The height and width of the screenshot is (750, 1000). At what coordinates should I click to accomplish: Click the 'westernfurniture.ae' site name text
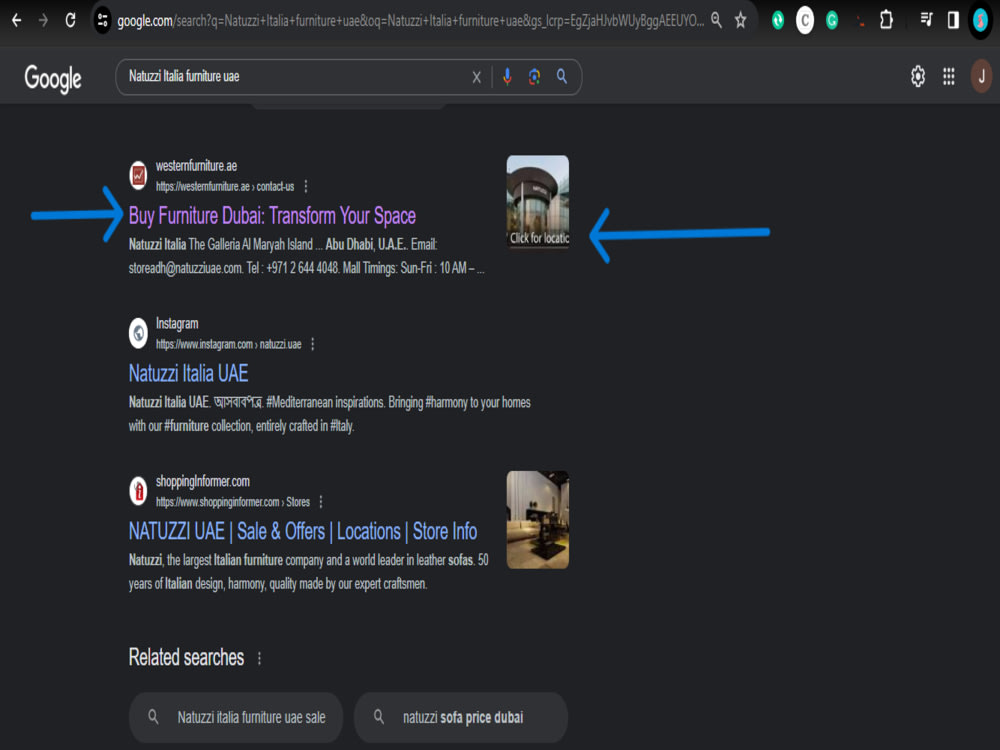(x=196, y=166)
